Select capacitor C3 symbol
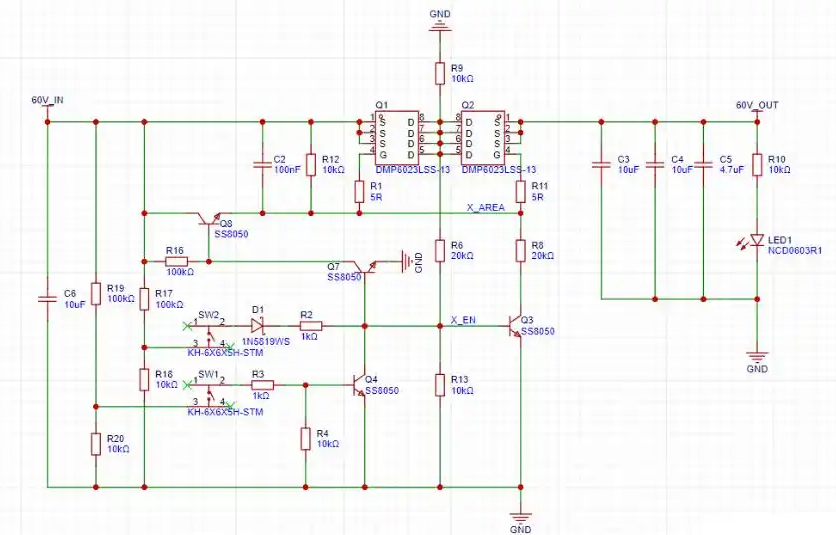The height and width of the screenshot is (535, 836). [x=601, y=165]
